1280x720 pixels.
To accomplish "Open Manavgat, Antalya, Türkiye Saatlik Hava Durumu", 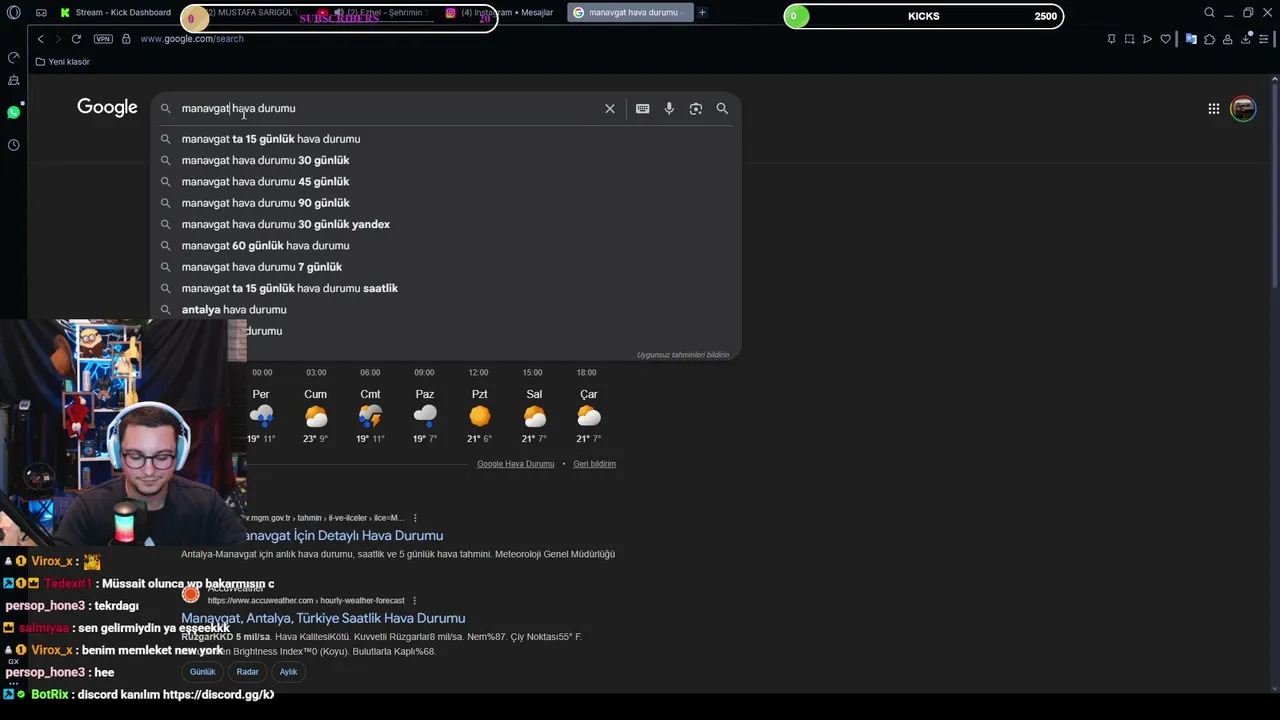I will click(323, 618).
